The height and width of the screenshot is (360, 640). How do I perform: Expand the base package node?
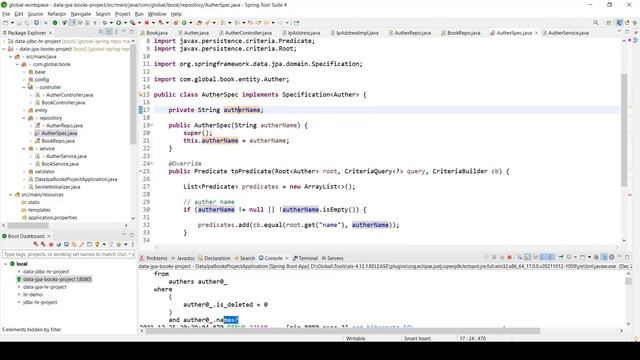click(x=24, y=72)
